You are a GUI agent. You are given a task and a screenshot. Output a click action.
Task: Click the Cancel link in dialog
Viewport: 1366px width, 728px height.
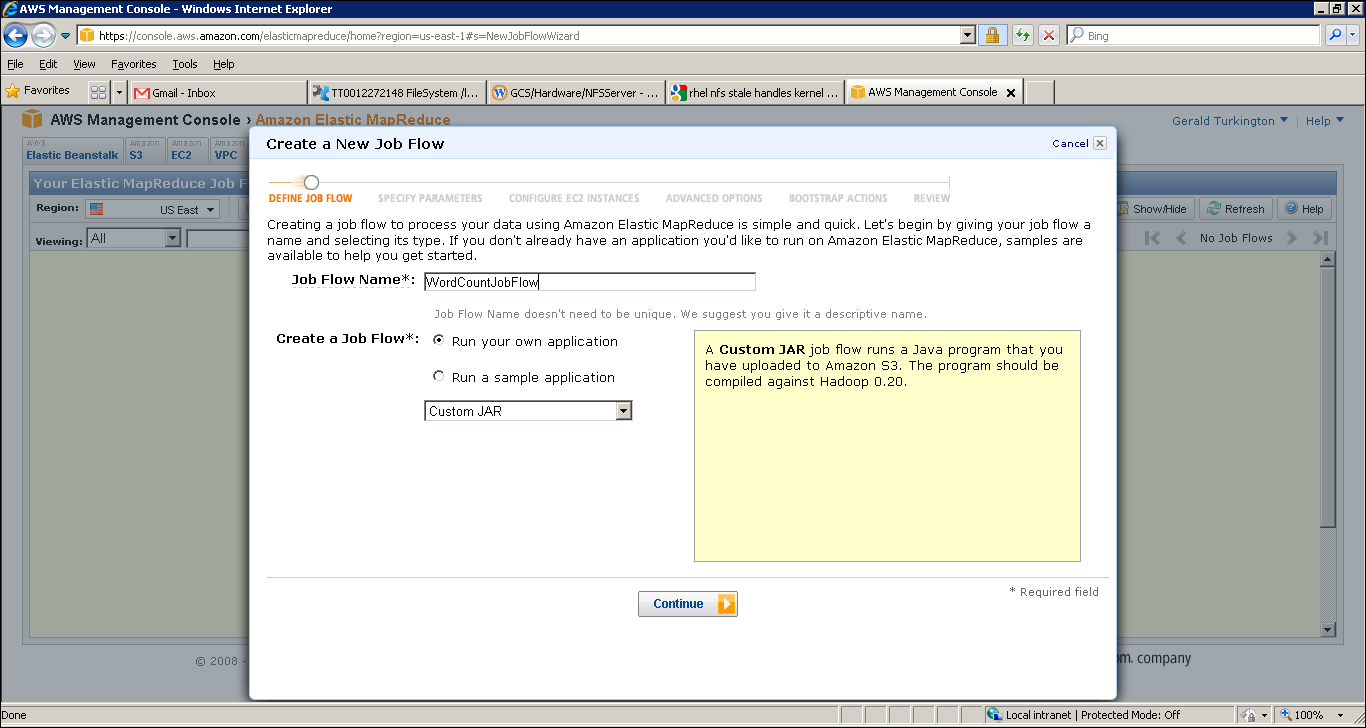tap(1070, 143)
